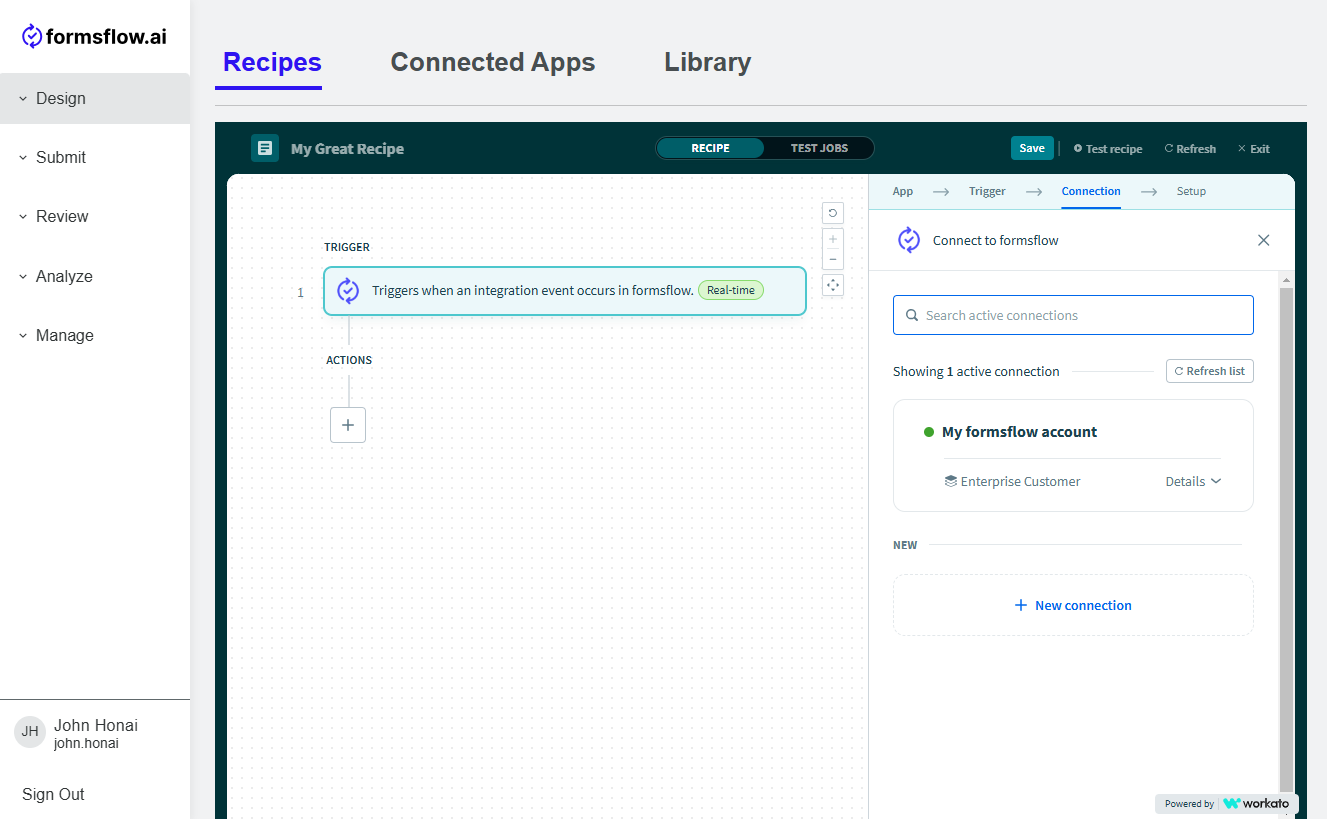Image resolution: width=1327 pixels, height=819 pixels.
Task: Click the Enterprise Customer stack icon
Action: tap(951, 481)
